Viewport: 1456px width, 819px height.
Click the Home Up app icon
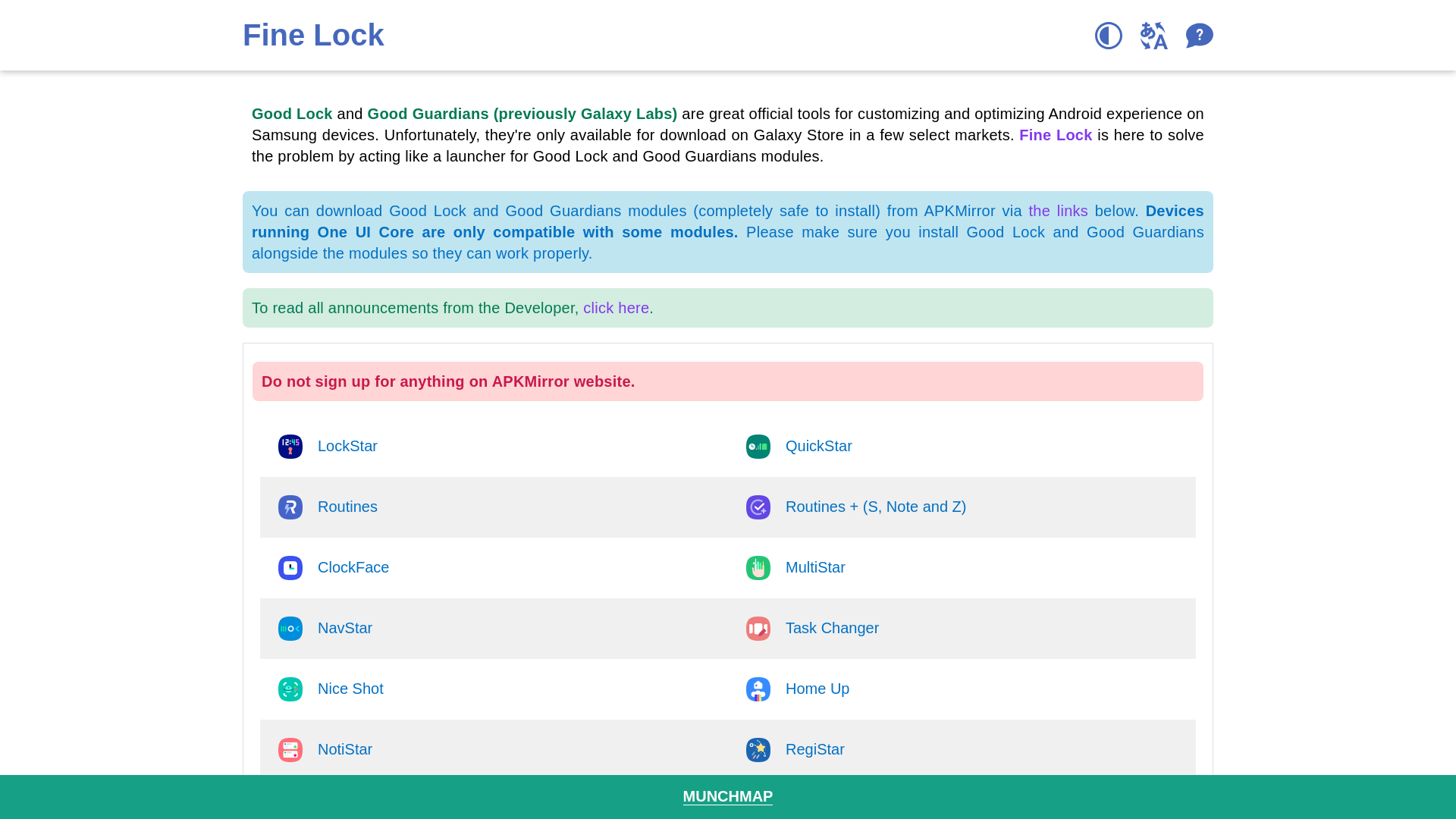[x=758, y=689]
